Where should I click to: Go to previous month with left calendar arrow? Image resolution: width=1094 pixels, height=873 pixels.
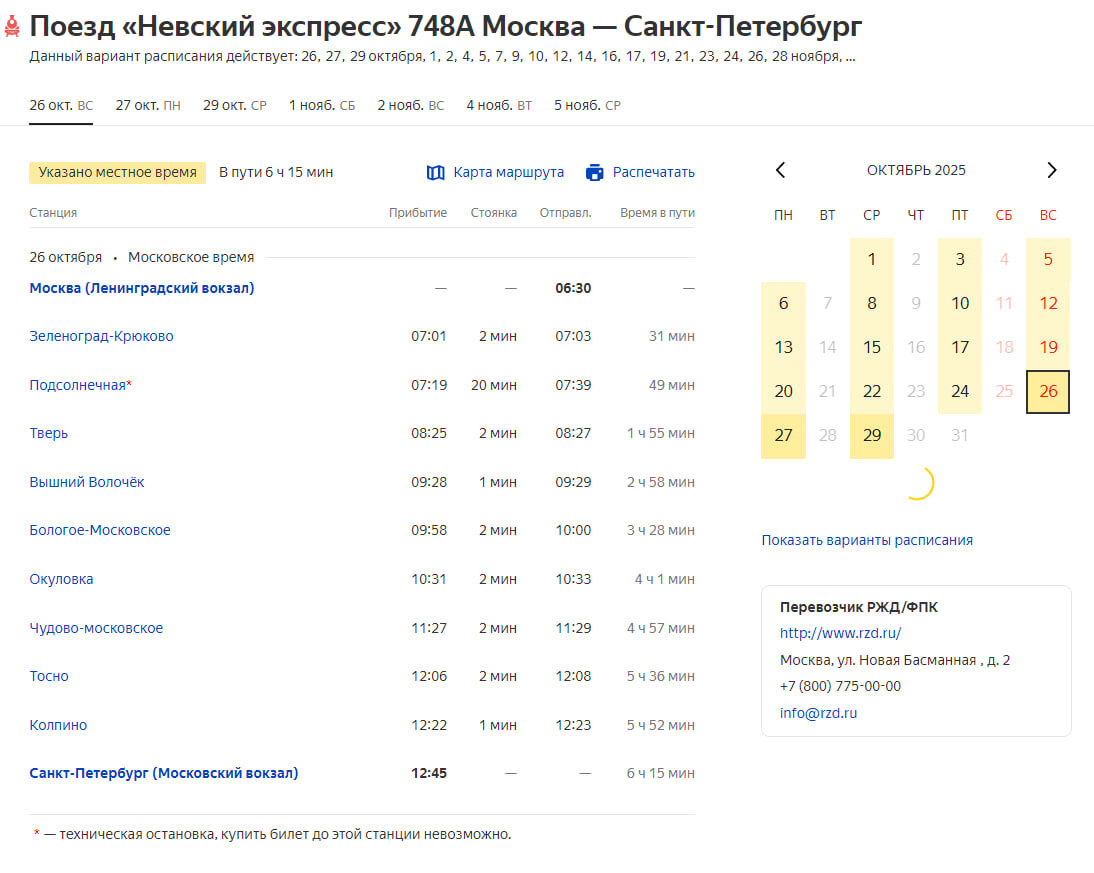pyautogui.click(x=781, y=169)
